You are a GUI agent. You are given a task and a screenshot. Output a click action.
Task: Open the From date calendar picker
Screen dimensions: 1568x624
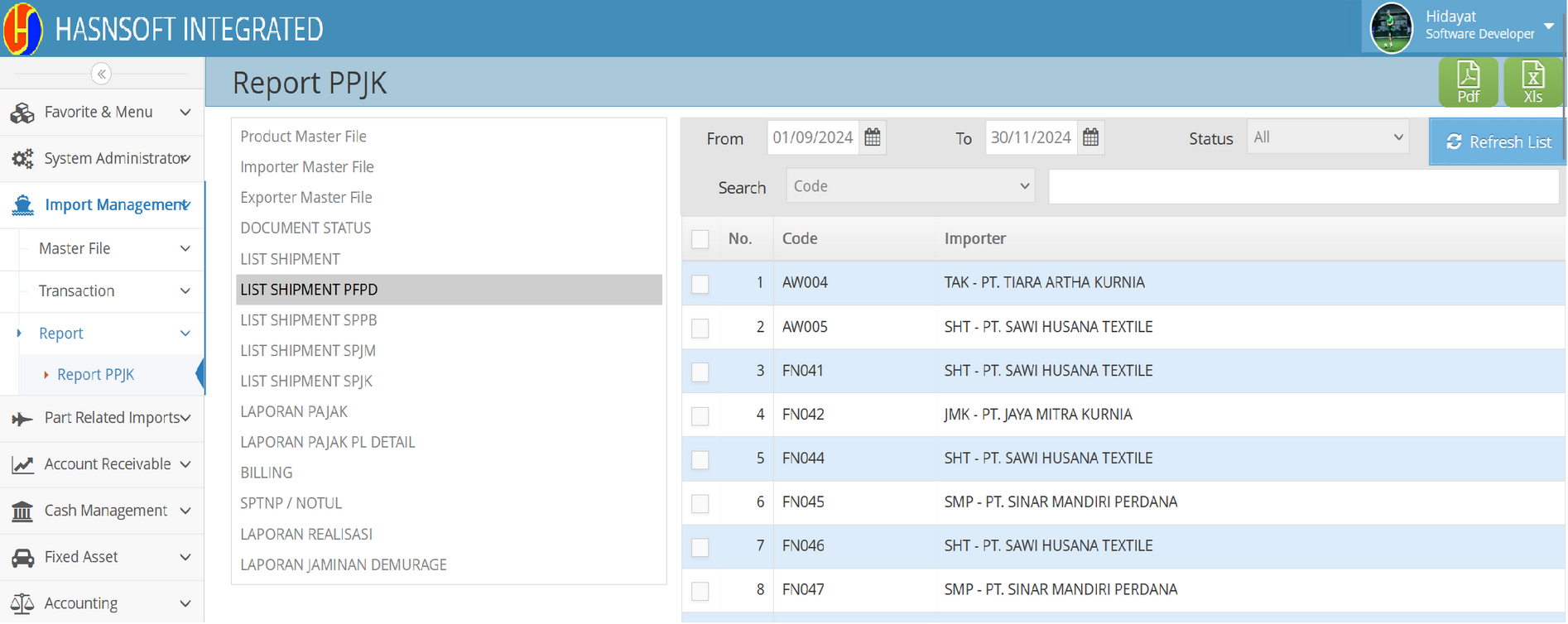coord(873,137)
